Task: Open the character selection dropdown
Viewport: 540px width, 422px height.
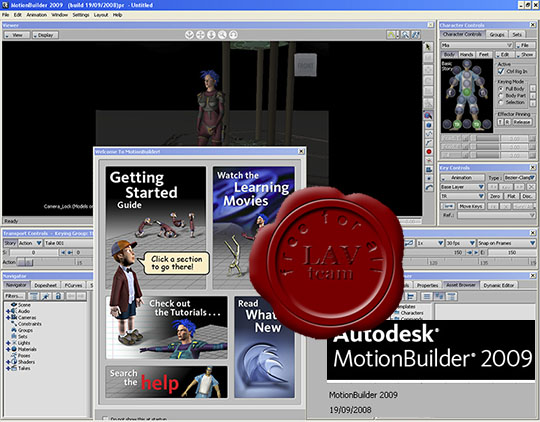Action: pyautogui.click(x=477, y=45)
